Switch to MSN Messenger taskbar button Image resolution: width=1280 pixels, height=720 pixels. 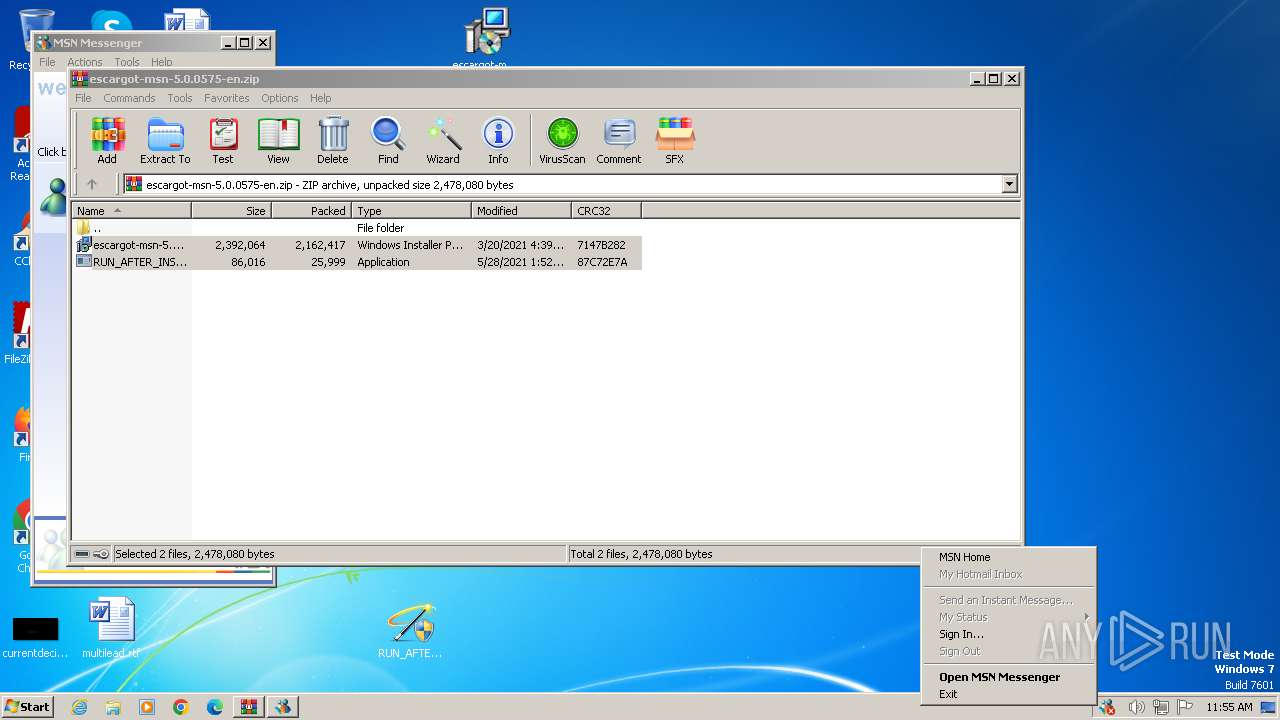coord(283,707)
